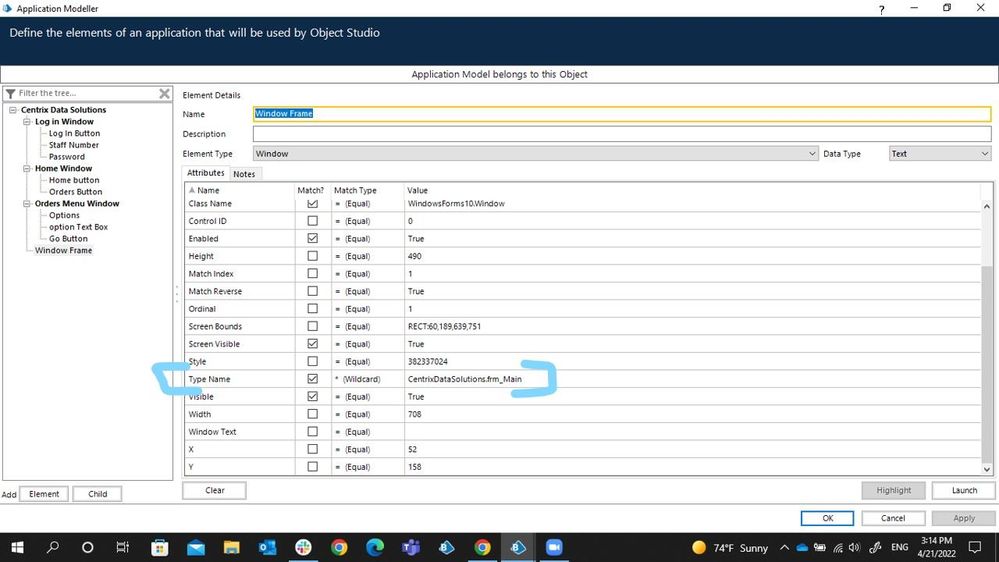This screenshot has height=562, width=999.
Task: Clear the tree filter with X icon
Action: pos(165,93)
